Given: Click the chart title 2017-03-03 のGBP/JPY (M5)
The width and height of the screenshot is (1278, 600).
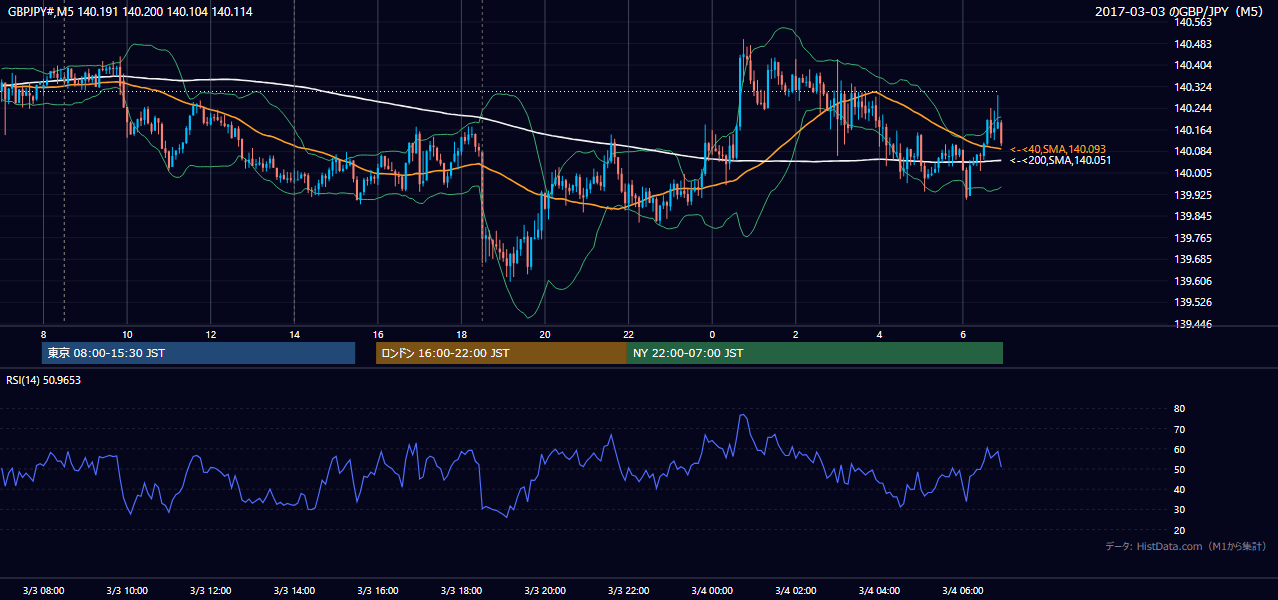Looking at the screenshot, I should click(x=1181, y=11).
